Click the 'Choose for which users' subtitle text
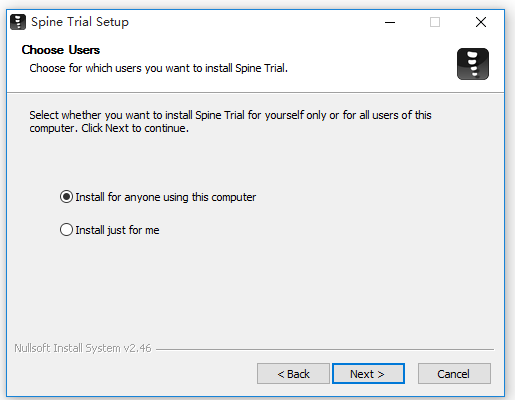Viewport: 515px width, 400px height. pyautogui.click(x=158, y=68)
